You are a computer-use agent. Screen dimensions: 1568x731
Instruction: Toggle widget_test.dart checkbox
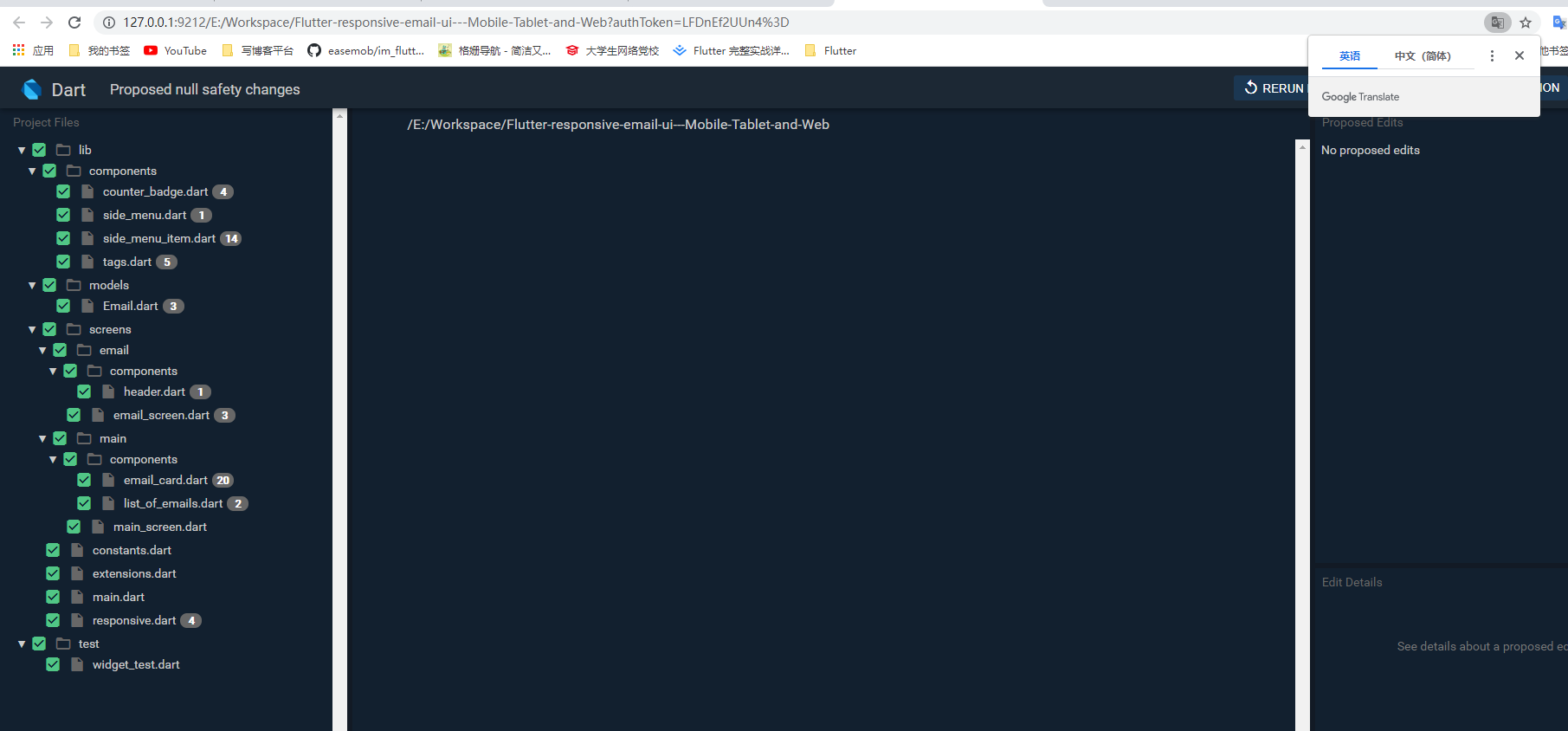tap(53, 664)
